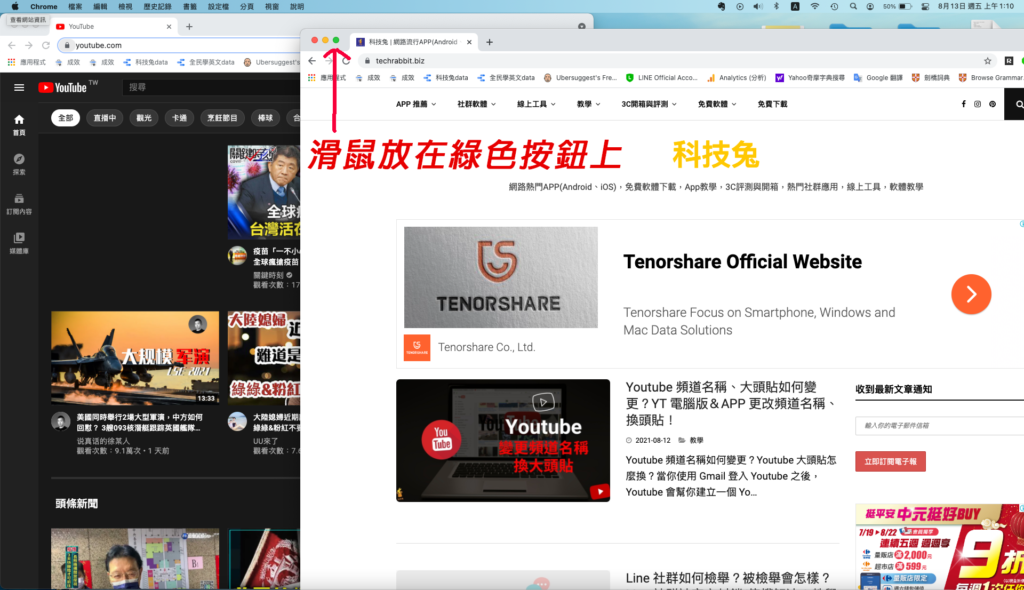
Task: Open the LINE Official Account bookmark
Action: pos(661,78)
